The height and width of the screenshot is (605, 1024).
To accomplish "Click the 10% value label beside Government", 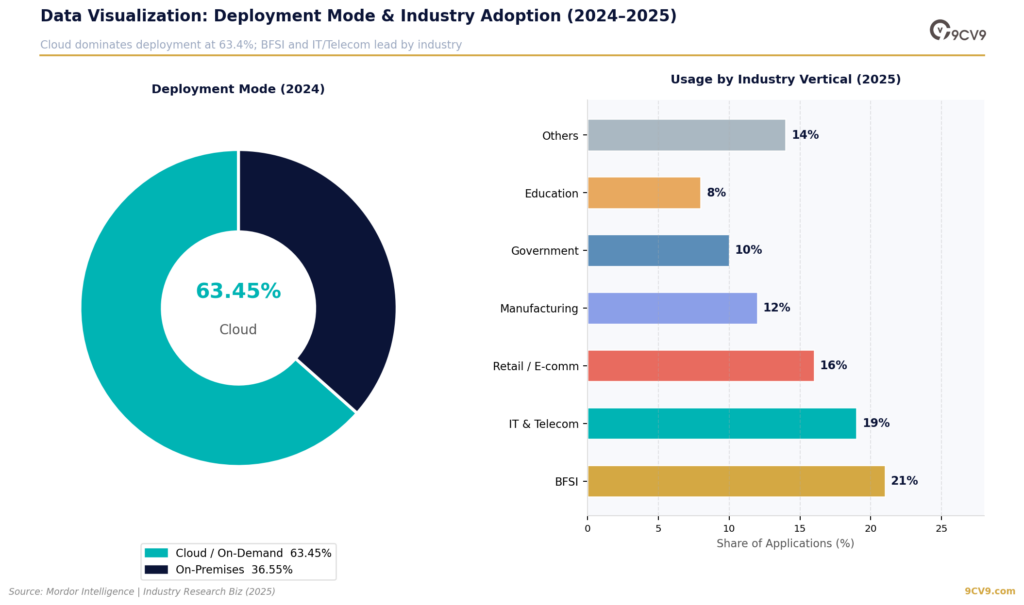I will click(748, 250).
